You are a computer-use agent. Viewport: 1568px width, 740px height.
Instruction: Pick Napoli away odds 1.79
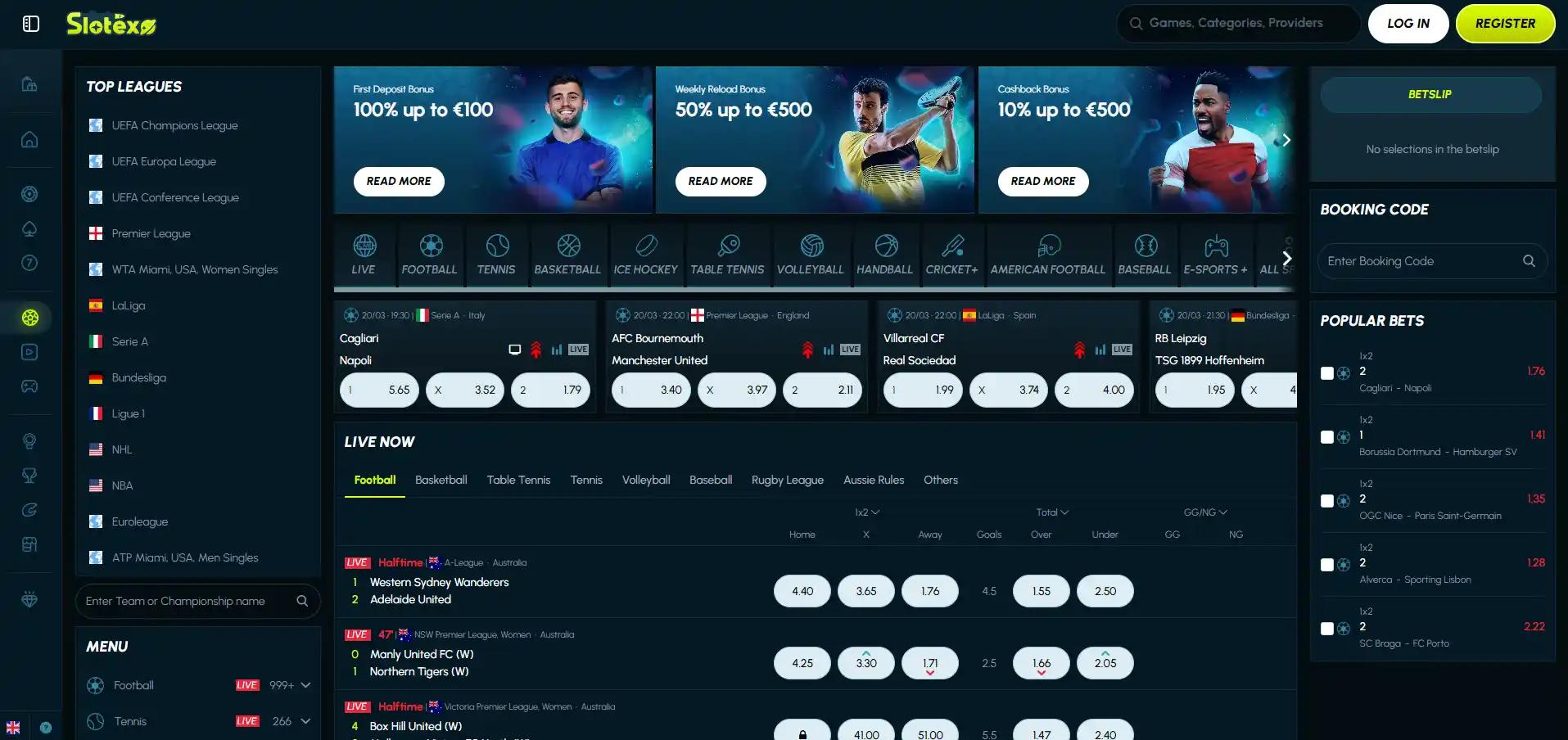coord(550,390)
